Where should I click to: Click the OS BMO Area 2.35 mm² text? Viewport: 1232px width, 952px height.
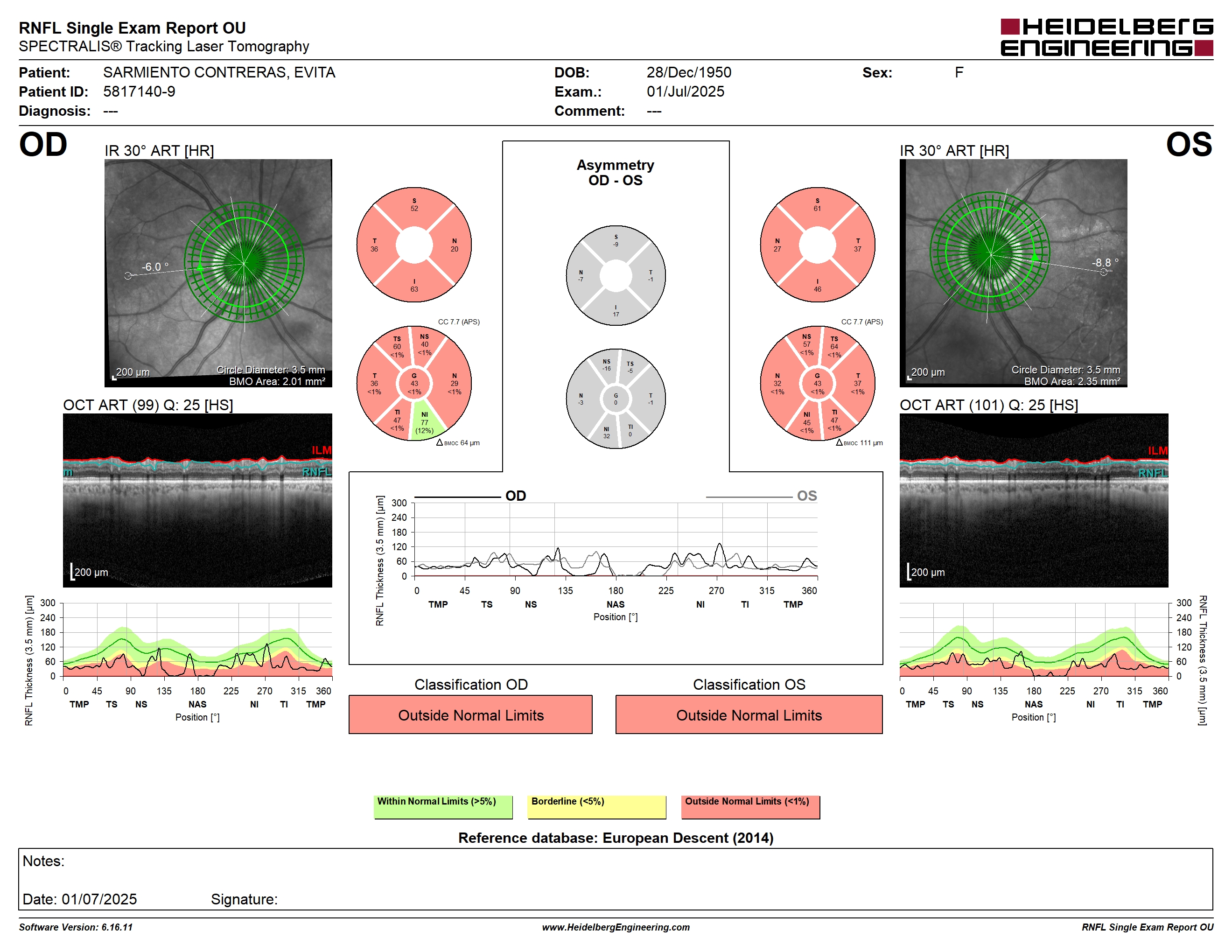(x=1072, y=381)
